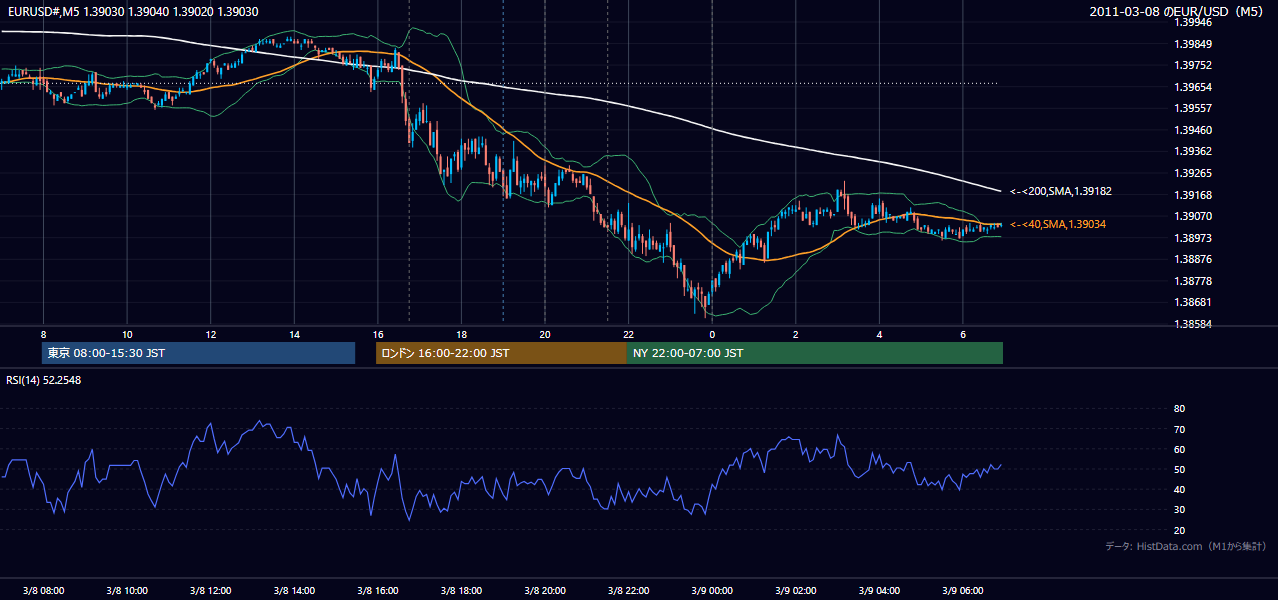Click price axis value 1.39752
The height and width of the screenshot is (600, 1278).
click(1193, 65)
